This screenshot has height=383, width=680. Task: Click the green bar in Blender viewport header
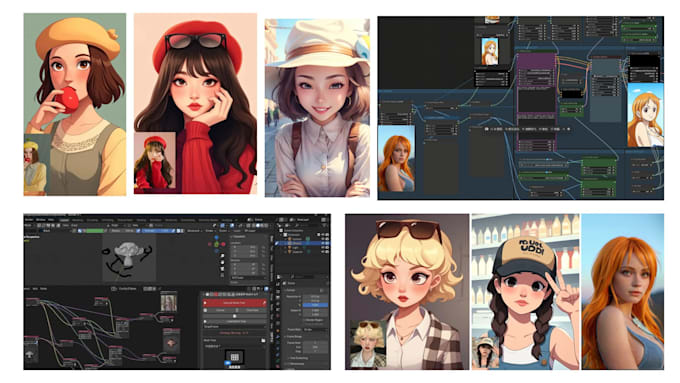coord(95,231)
